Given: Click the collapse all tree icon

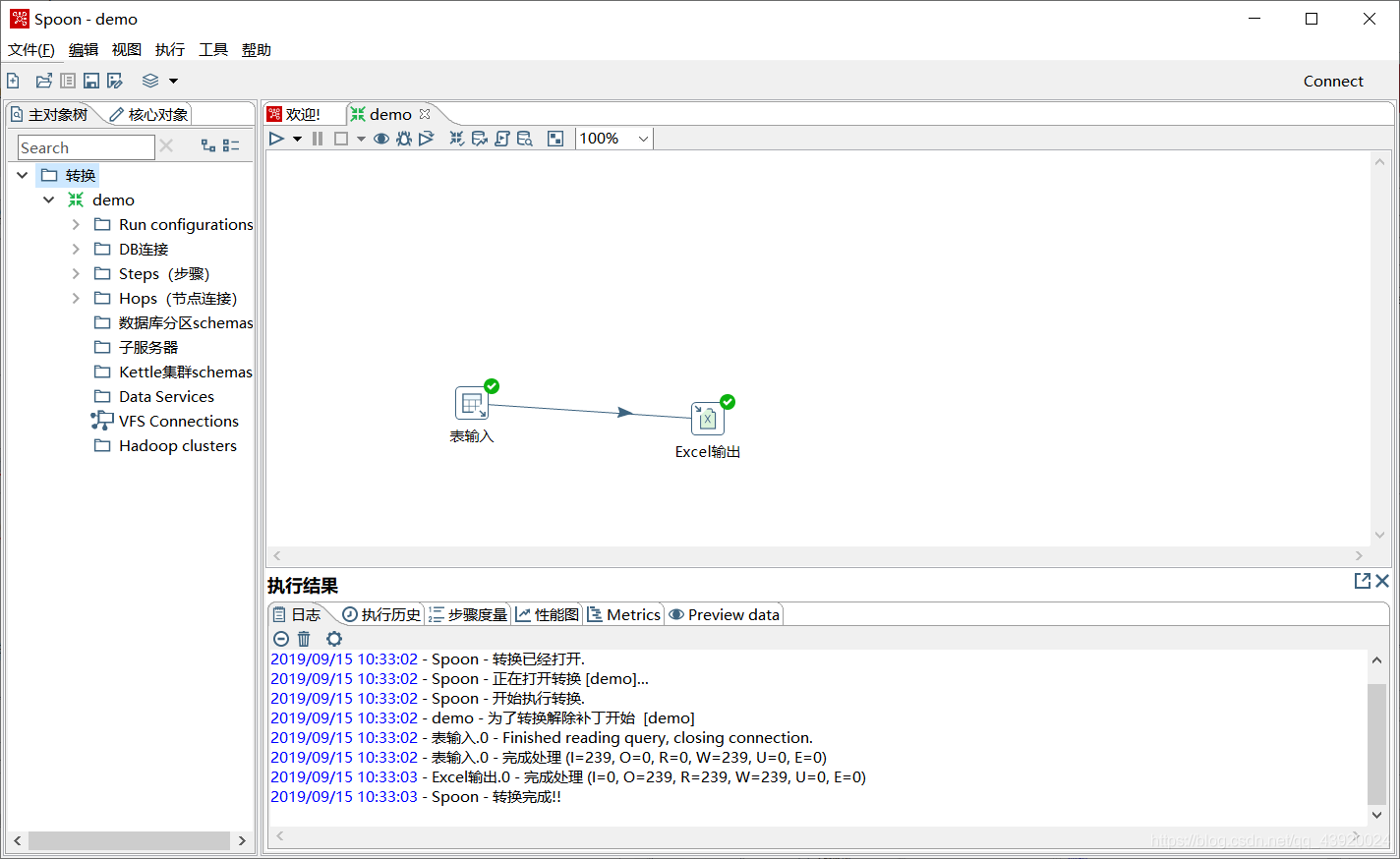Looking at the screenshot, I should (231, 145).
